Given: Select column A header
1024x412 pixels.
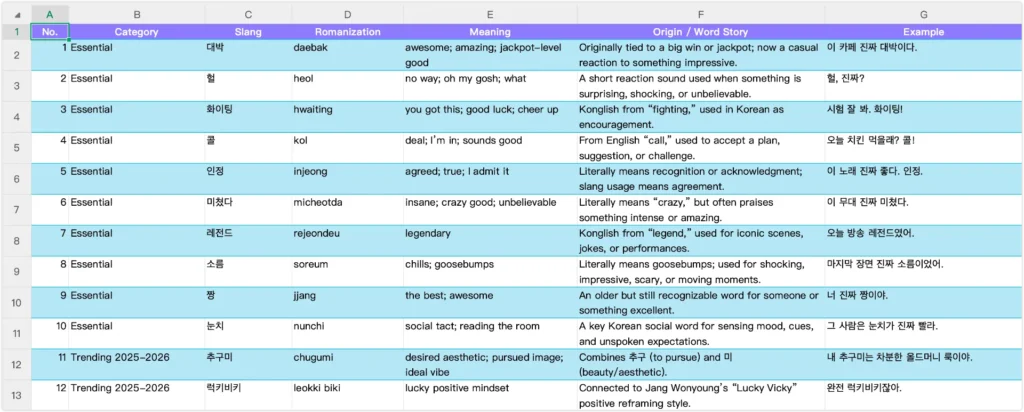Looking at the screenshot, I should pyautogui.click(x=50, y=14).
